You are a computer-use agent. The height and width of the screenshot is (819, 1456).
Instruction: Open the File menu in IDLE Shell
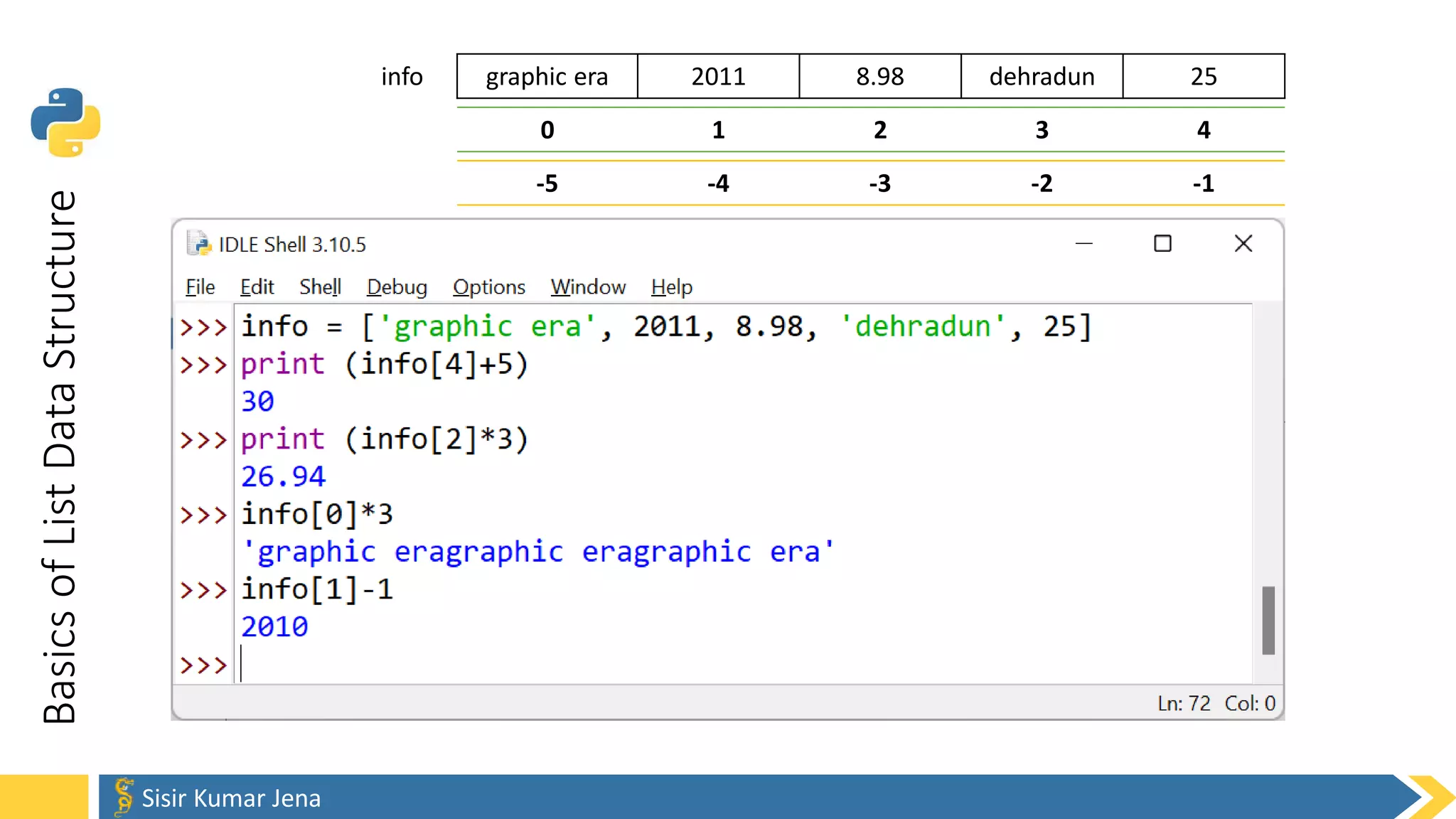(x=200, y=287)
